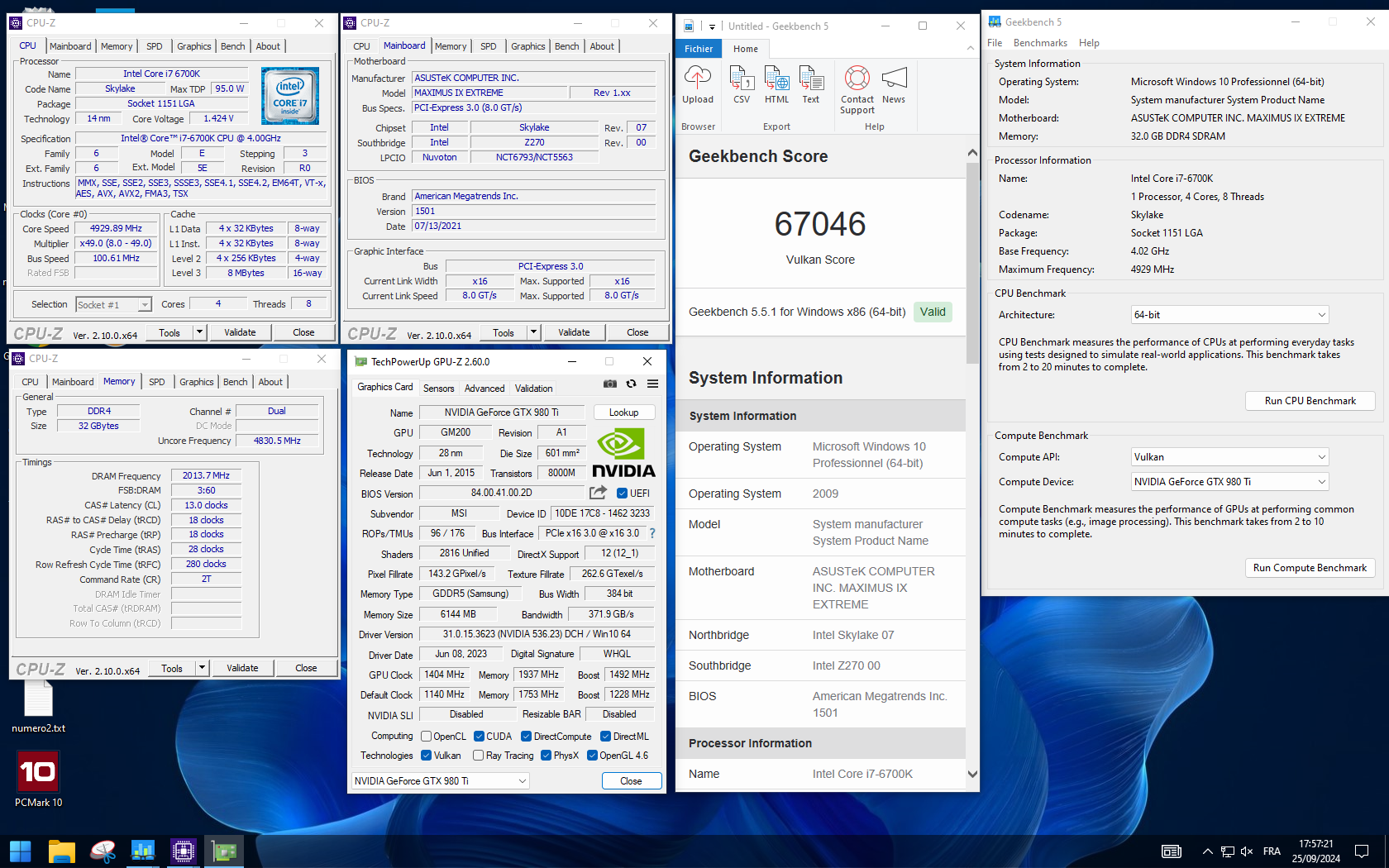Toggle the DirectML checkbox
Image resolution: width=1389 pixels, height=868 pixels.
click(605, 736)
